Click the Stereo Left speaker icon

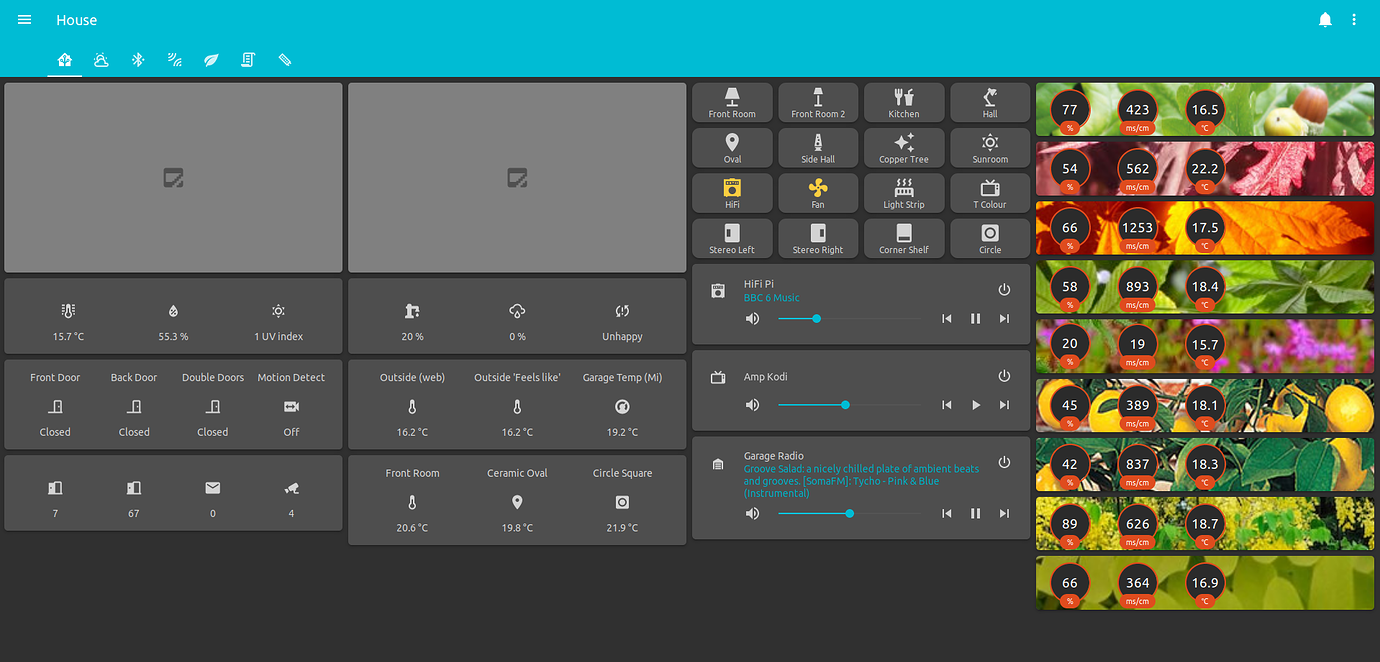(x=732, y=232)
